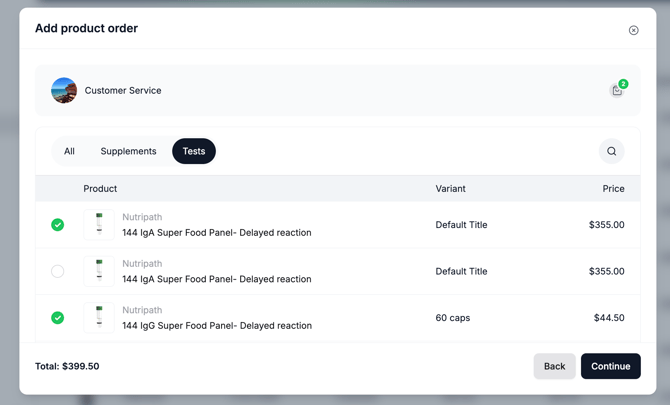670x405 pixels.
Task: Click the Product column header
Action: pyautogui.click(x=100, y=189)
